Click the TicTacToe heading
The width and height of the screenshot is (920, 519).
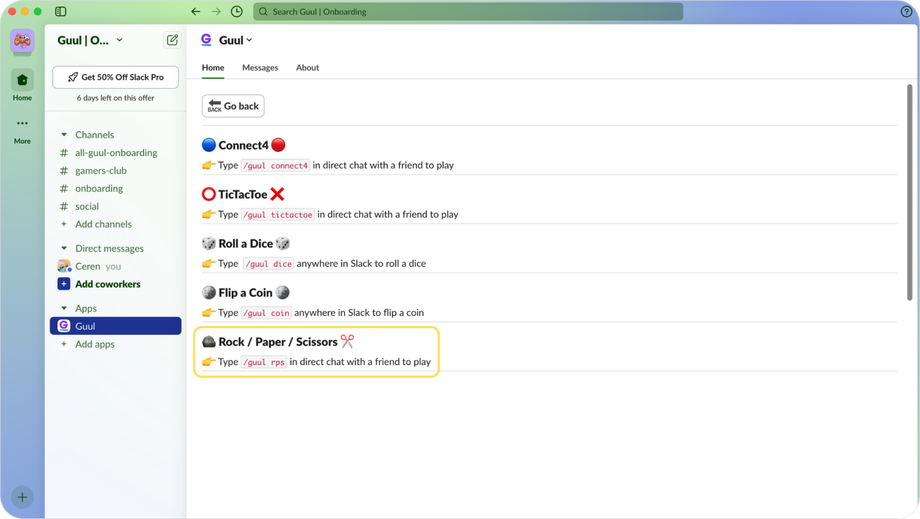click(x=242, y=194)
